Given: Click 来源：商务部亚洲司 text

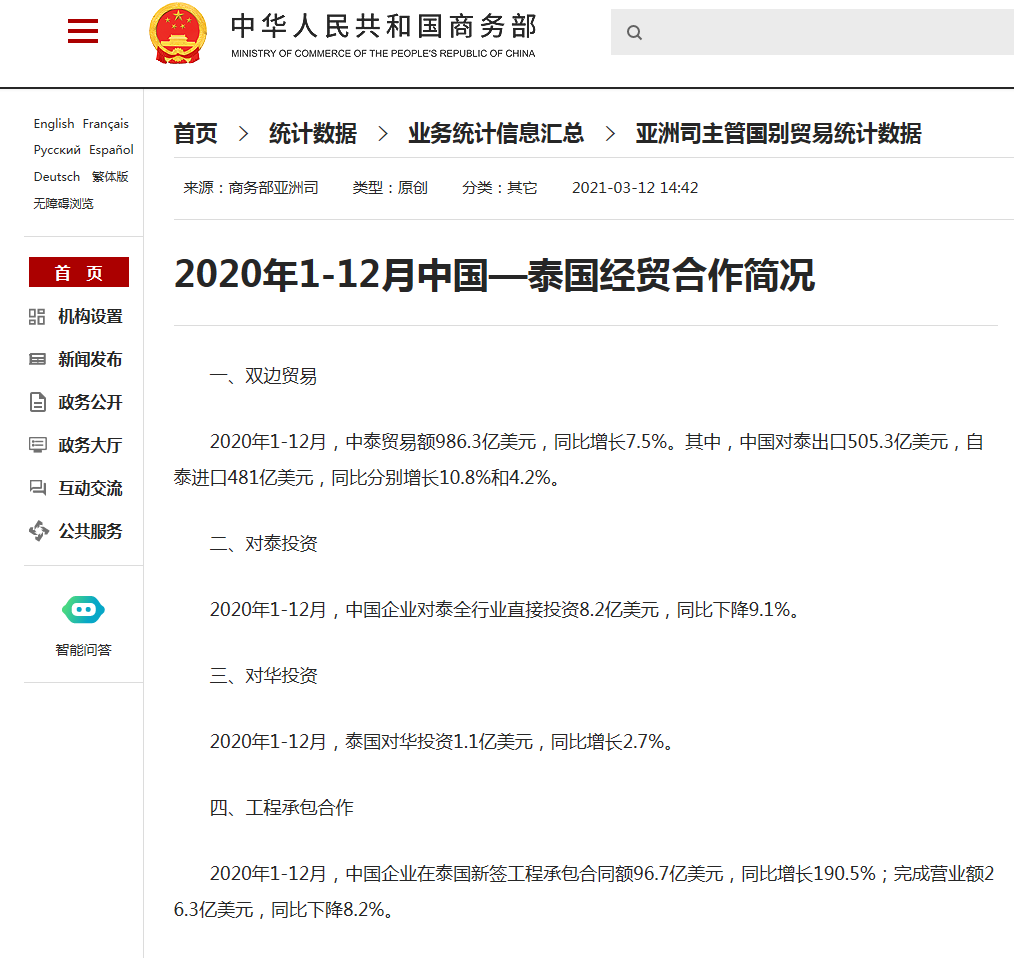Looking at the screenshot, I should click(x=251, y=188).
